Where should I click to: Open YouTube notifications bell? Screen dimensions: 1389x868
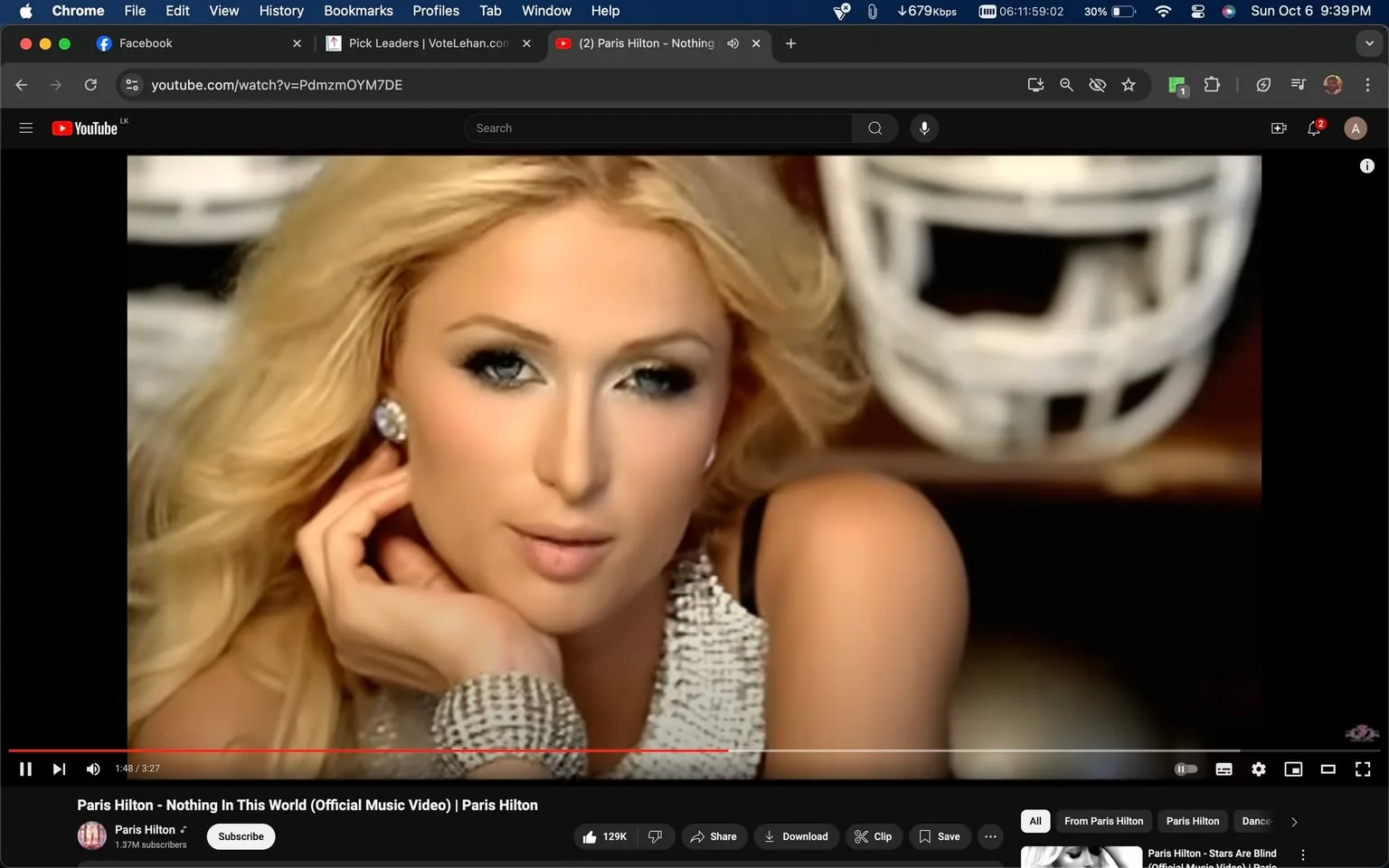pos(1315,128)
